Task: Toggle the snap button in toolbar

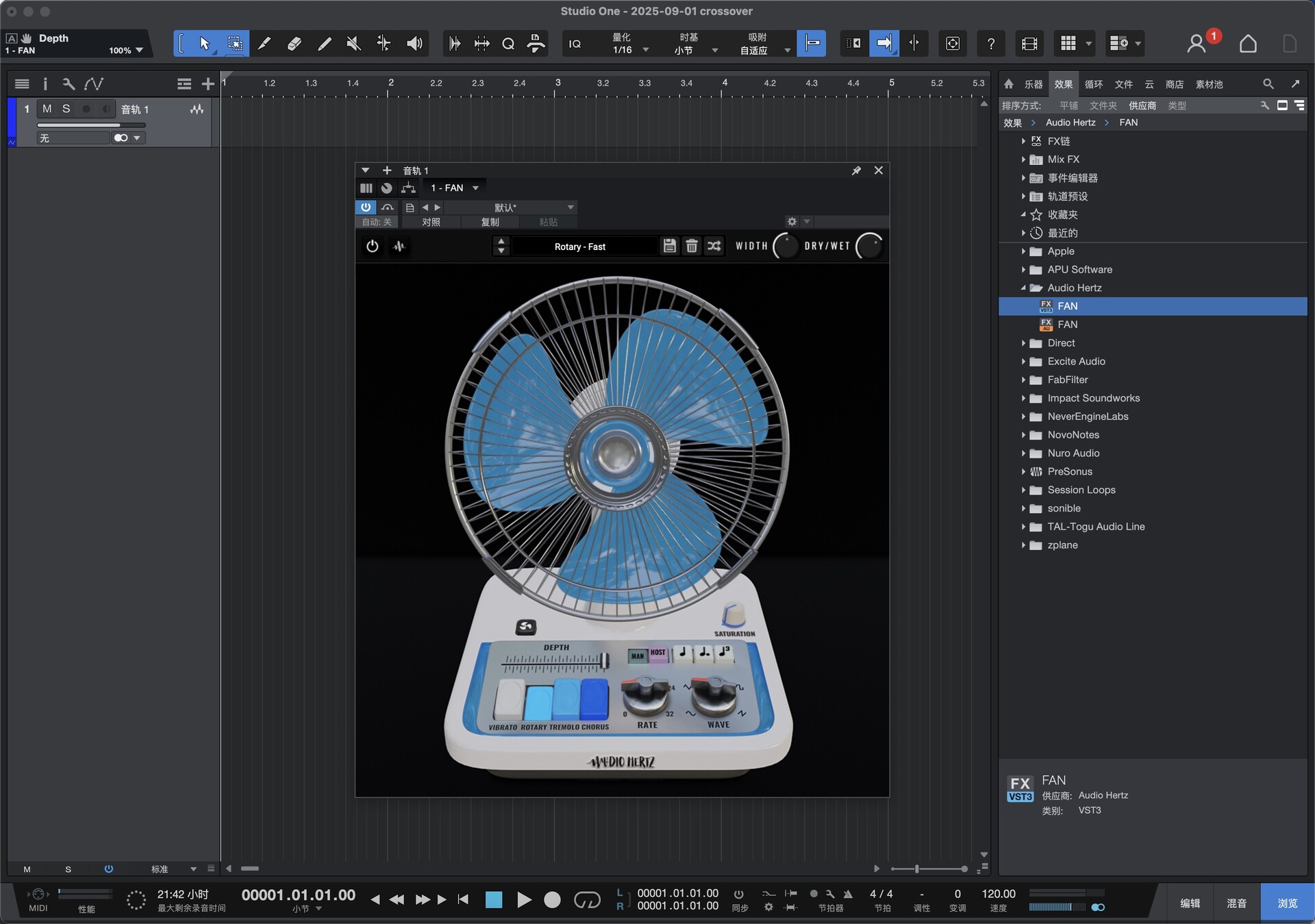Action: (x=812, y=44)
